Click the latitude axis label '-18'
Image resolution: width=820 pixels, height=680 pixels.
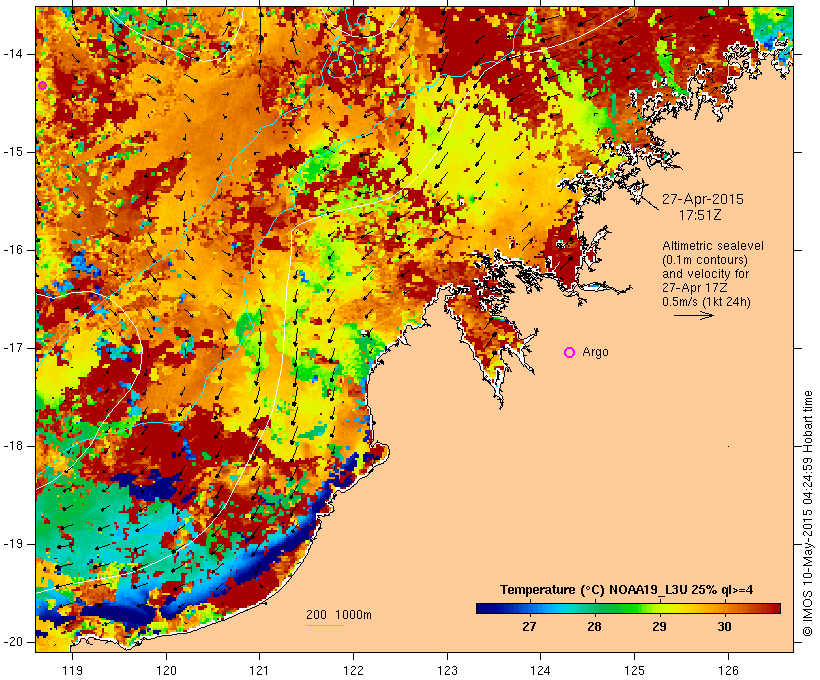coord(12,446)
